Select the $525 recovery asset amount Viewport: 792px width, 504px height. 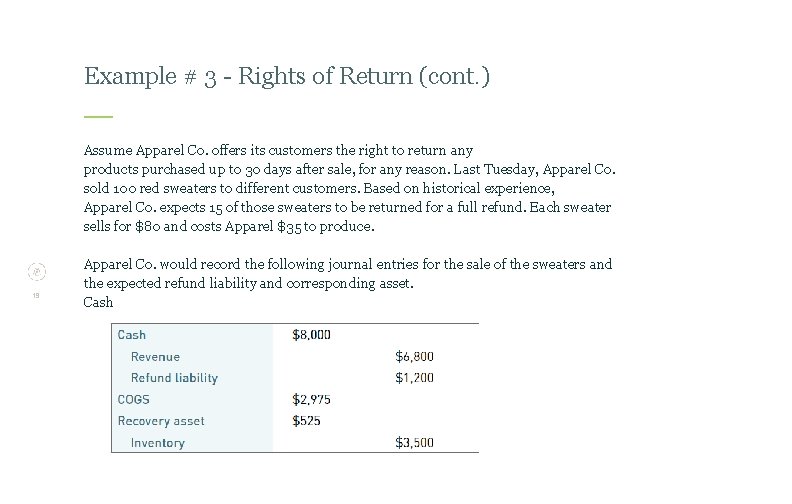pos(306,421)
